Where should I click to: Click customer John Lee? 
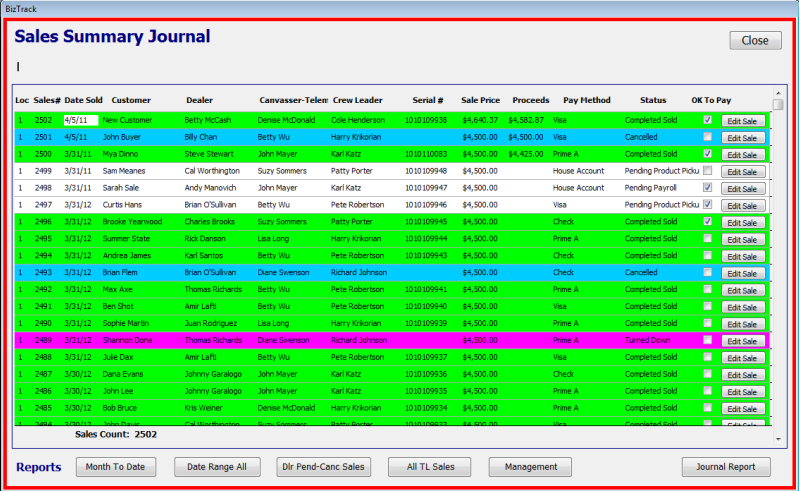click(118, 391)
